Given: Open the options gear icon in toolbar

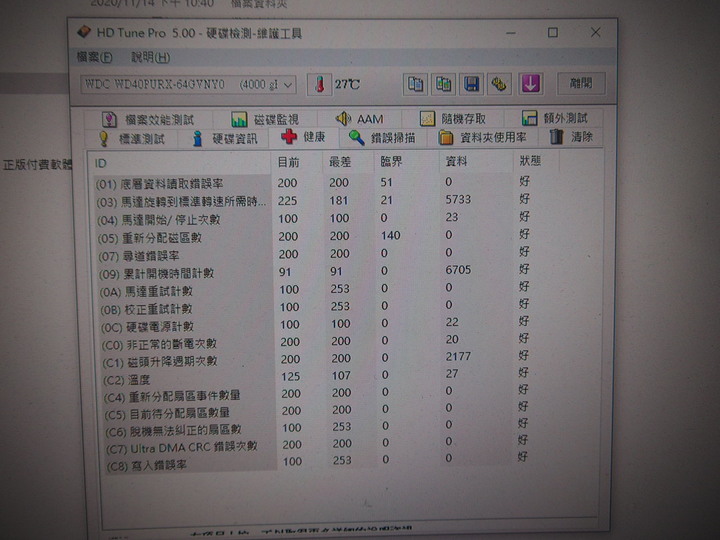Looking at the screenshot, I should coord(499,84).
